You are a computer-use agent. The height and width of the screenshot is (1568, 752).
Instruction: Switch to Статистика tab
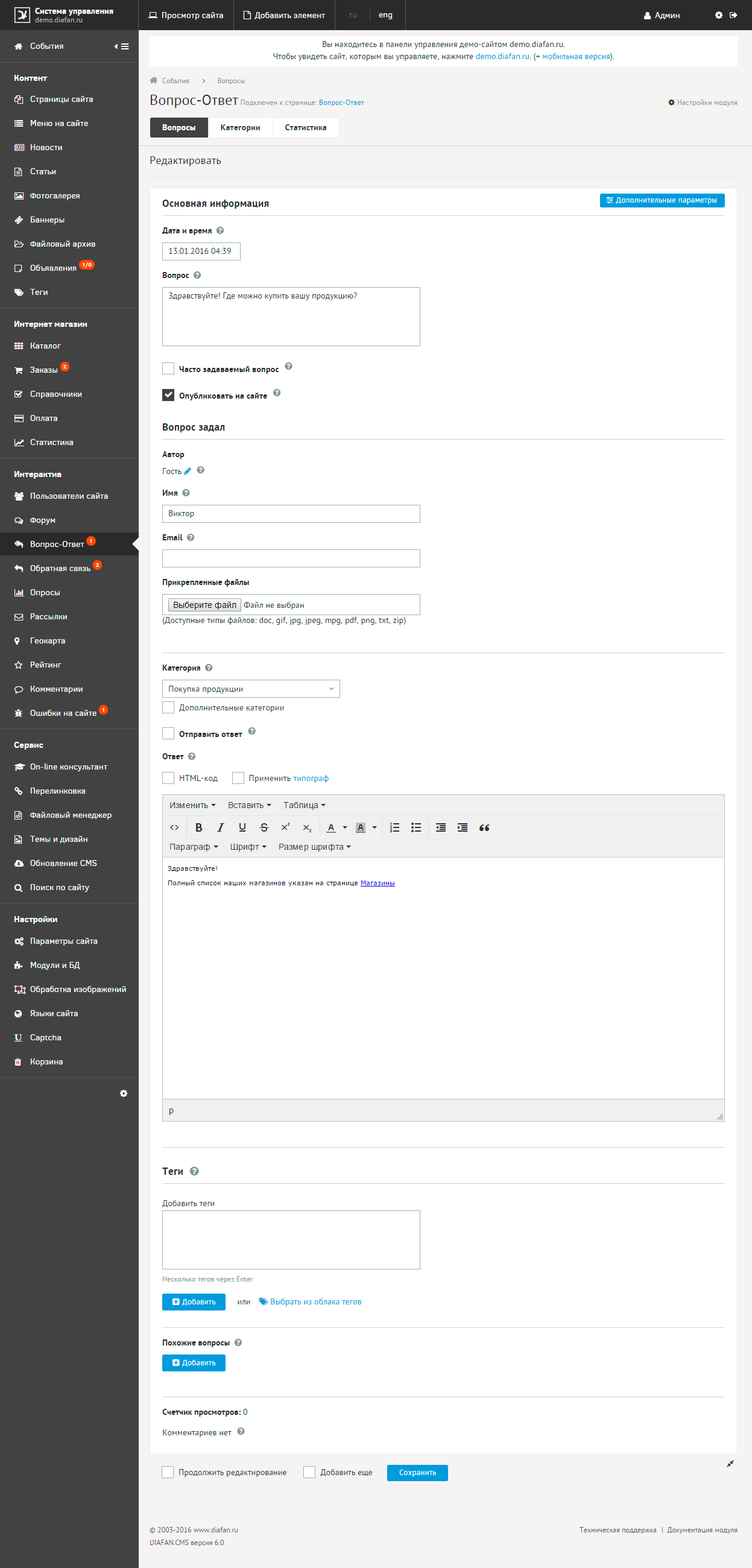pos(306,128)
